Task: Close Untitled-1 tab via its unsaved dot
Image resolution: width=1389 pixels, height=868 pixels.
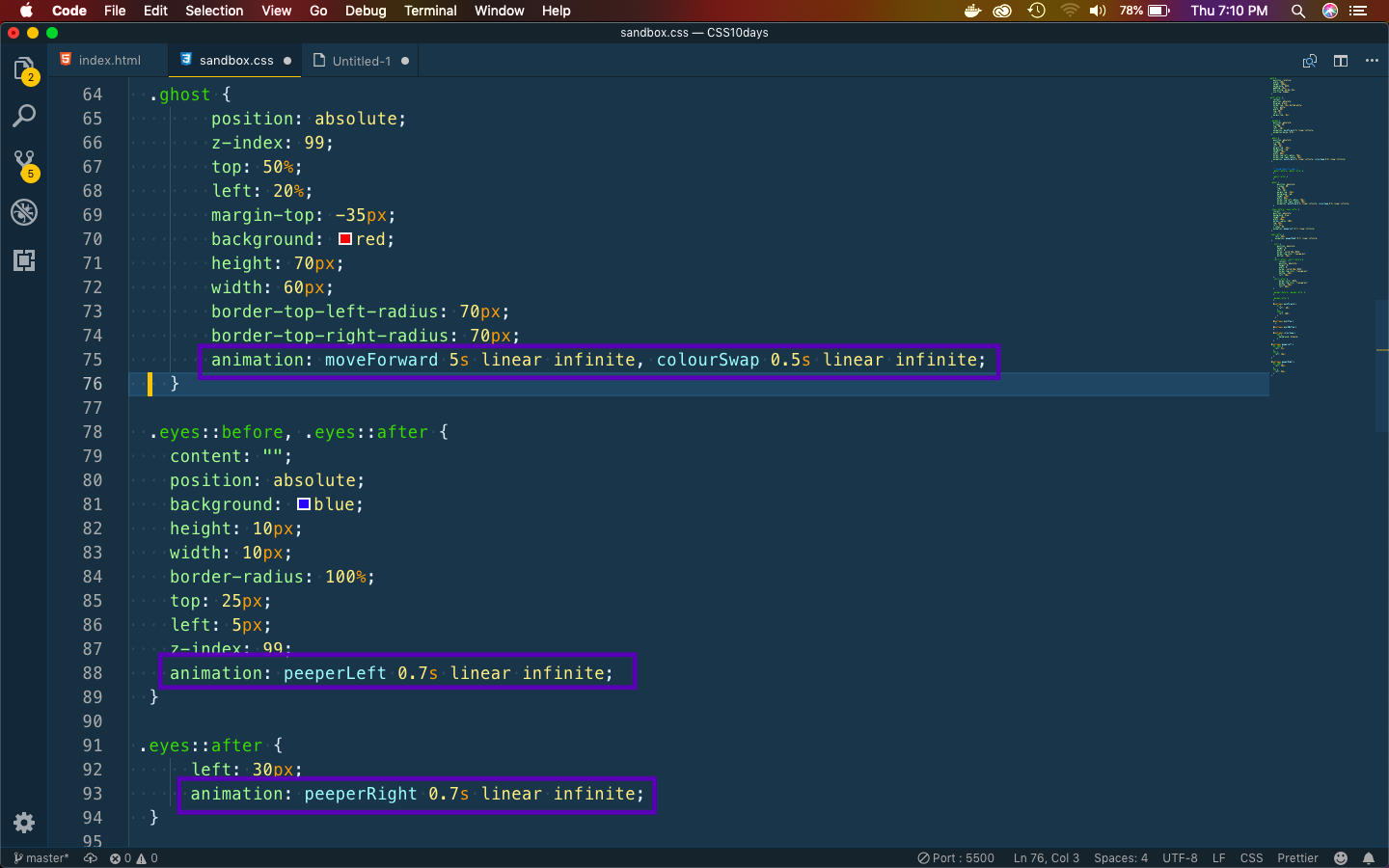Action: 405,61
